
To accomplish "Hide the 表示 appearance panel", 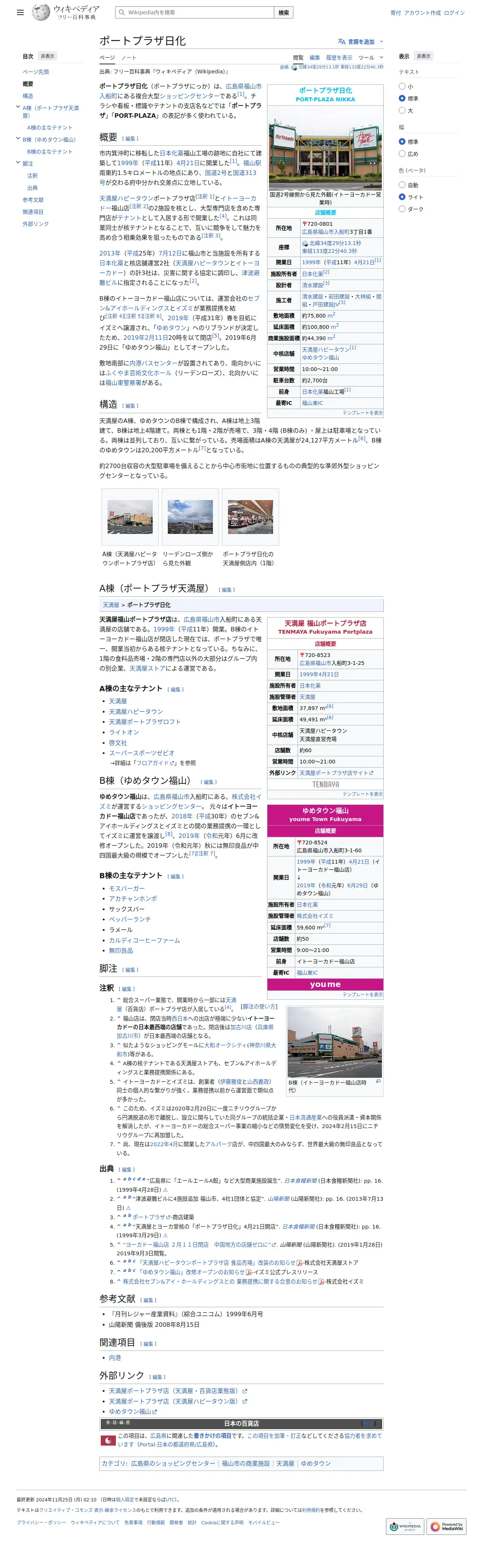I will click(424, 56).
